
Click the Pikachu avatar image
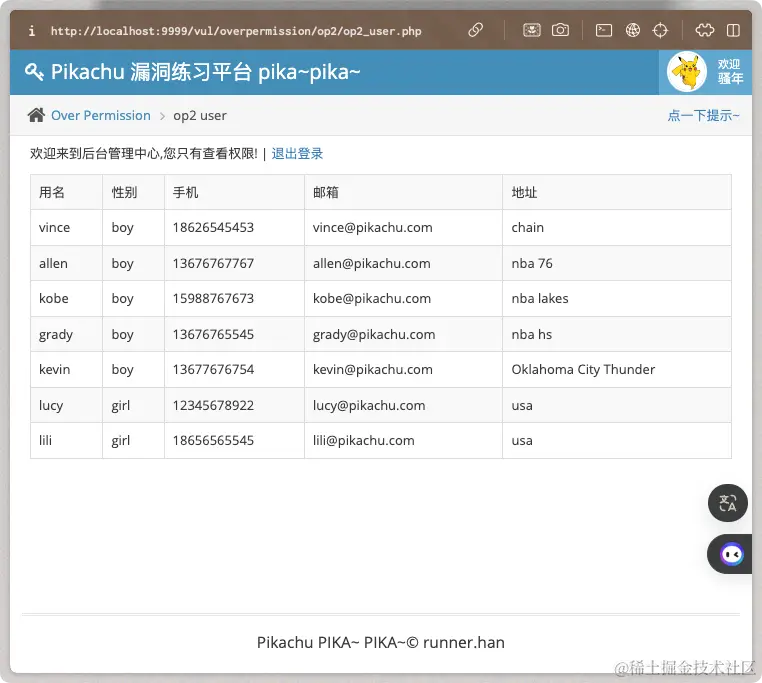click(687, 72)
